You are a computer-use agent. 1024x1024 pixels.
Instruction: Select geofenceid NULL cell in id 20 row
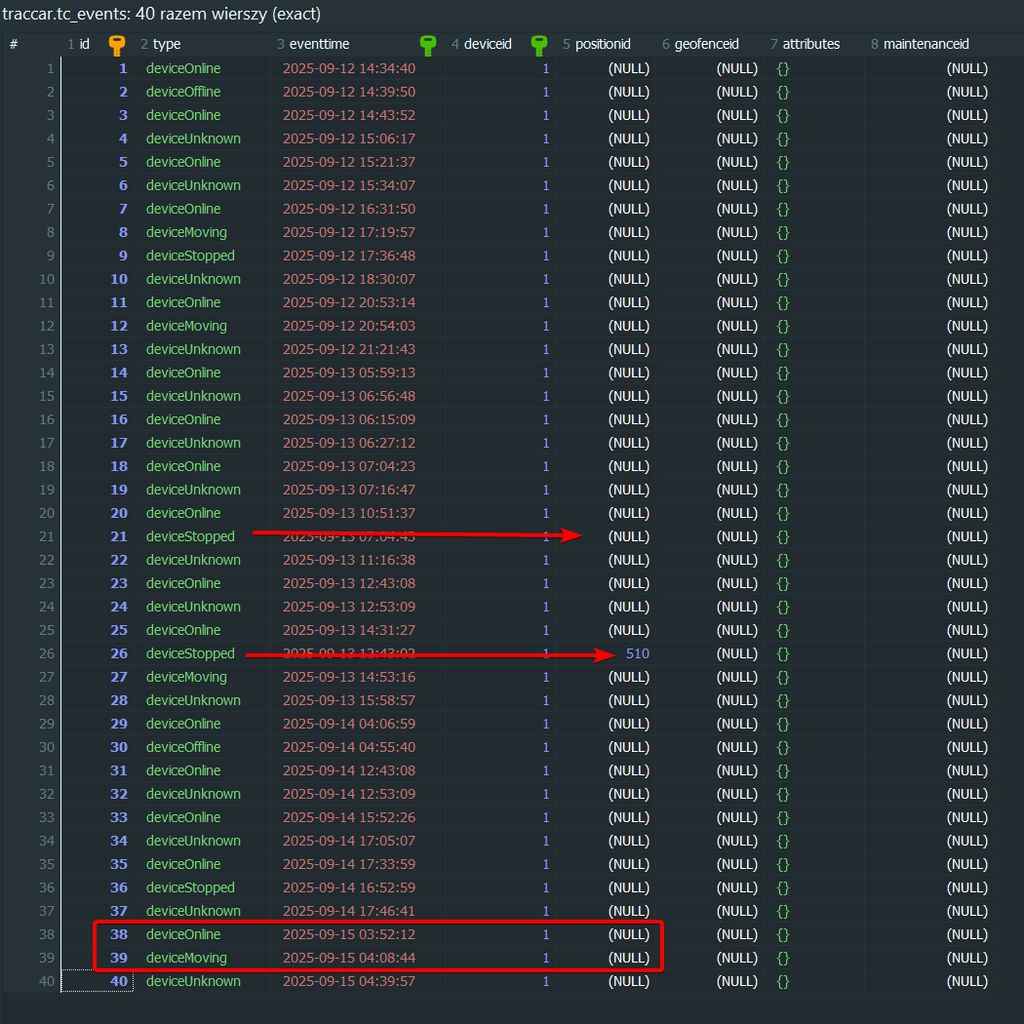[x=736, y=514]
